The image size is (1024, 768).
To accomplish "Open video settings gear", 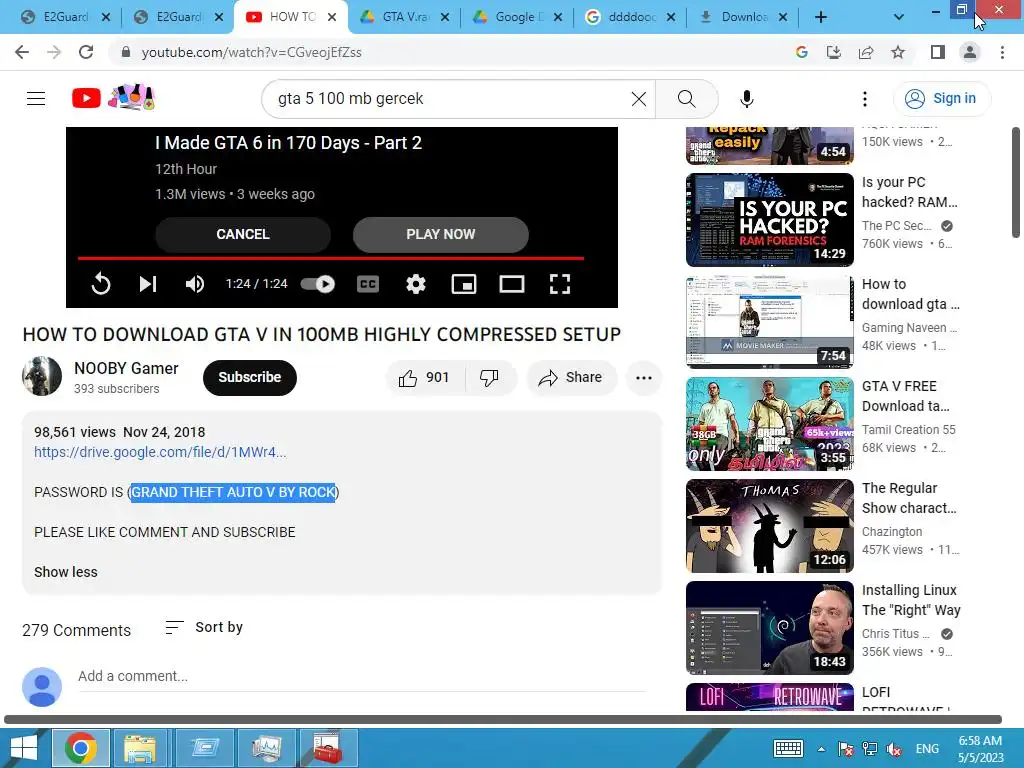I will [416, 284].
